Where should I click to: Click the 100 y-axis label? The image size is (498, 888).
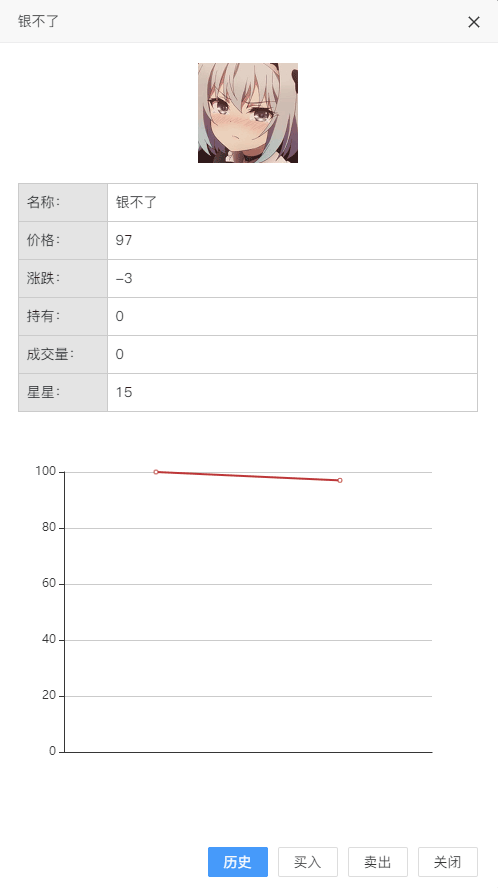click(x=46, y=471)
